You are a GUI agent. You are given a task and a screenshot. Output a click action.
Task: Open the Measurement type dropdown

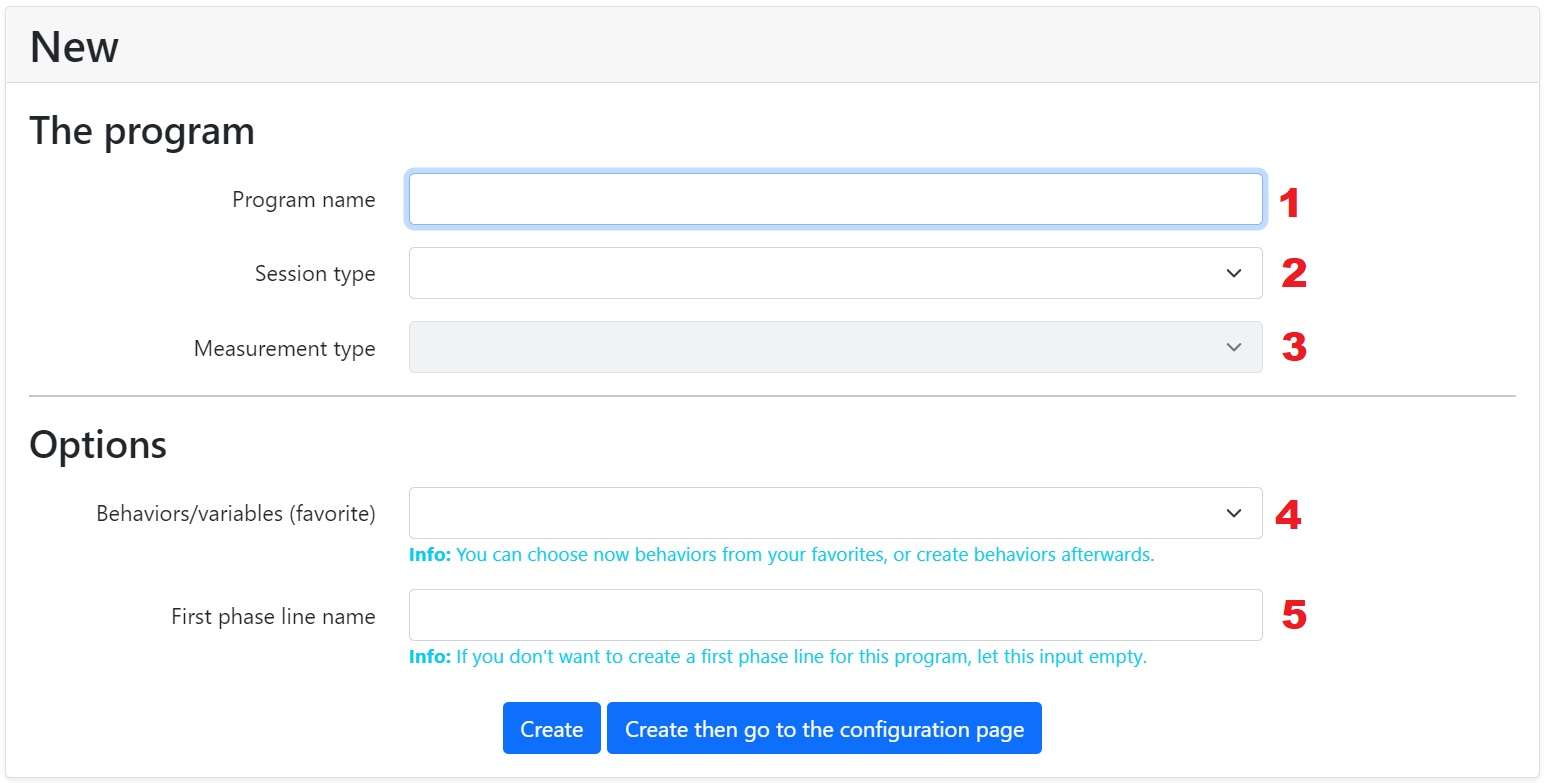click(835, 347)
